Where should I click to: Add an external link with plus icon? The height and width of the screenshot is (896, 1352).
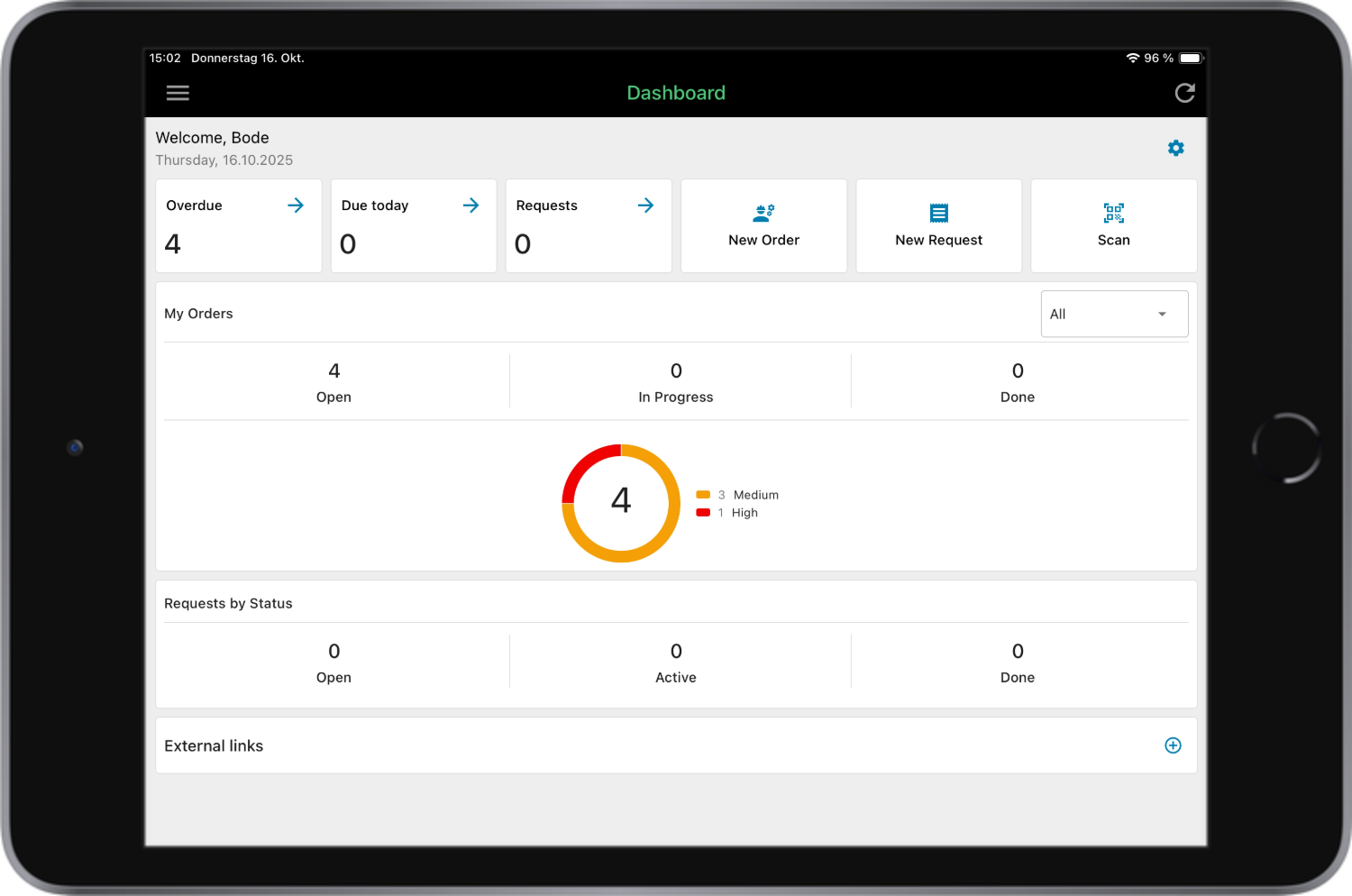click(x=1173, y=745)
